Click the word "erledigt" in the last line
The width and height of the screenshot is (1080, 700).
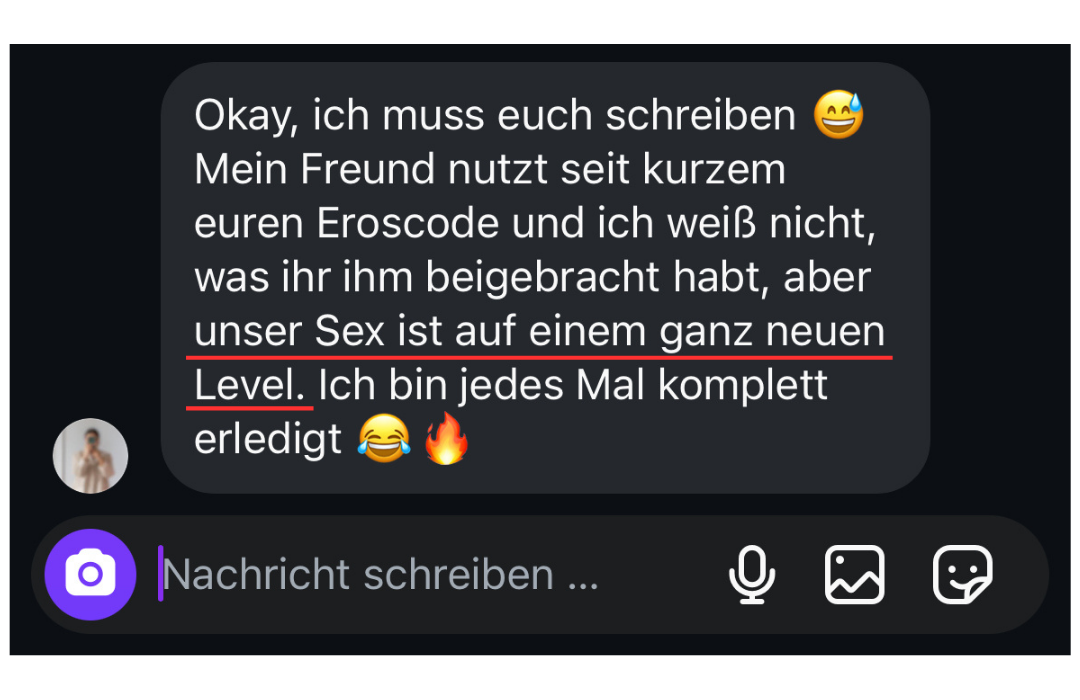(x=268, y=439)
